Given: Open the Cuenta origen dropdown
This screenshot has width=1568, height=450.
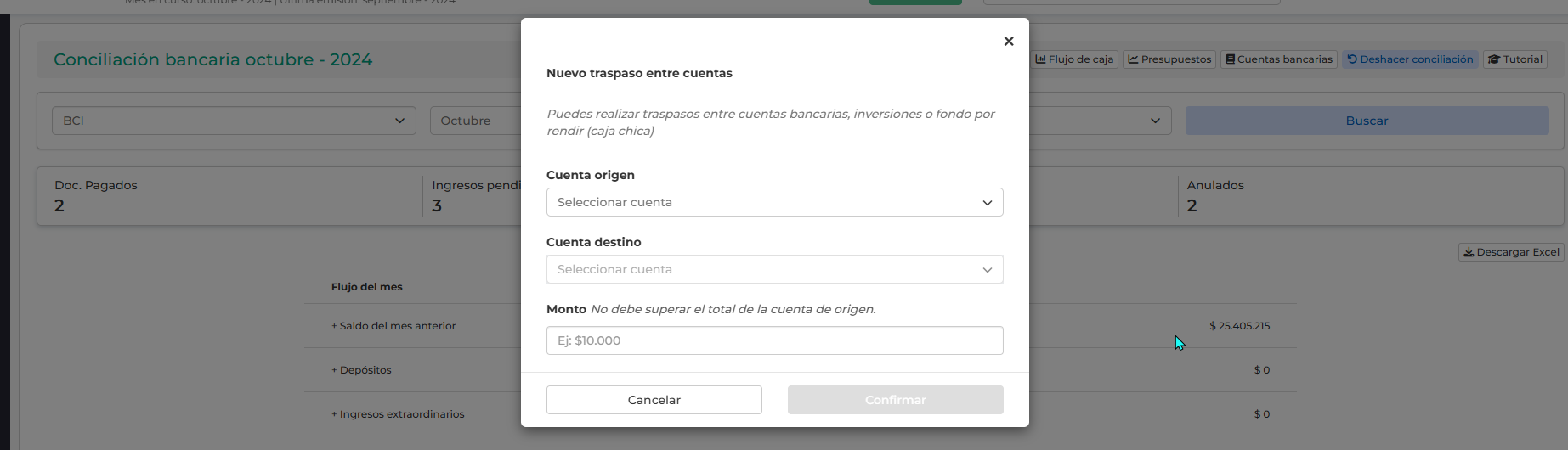Looking at the screenshot, I should coord(774,202).
